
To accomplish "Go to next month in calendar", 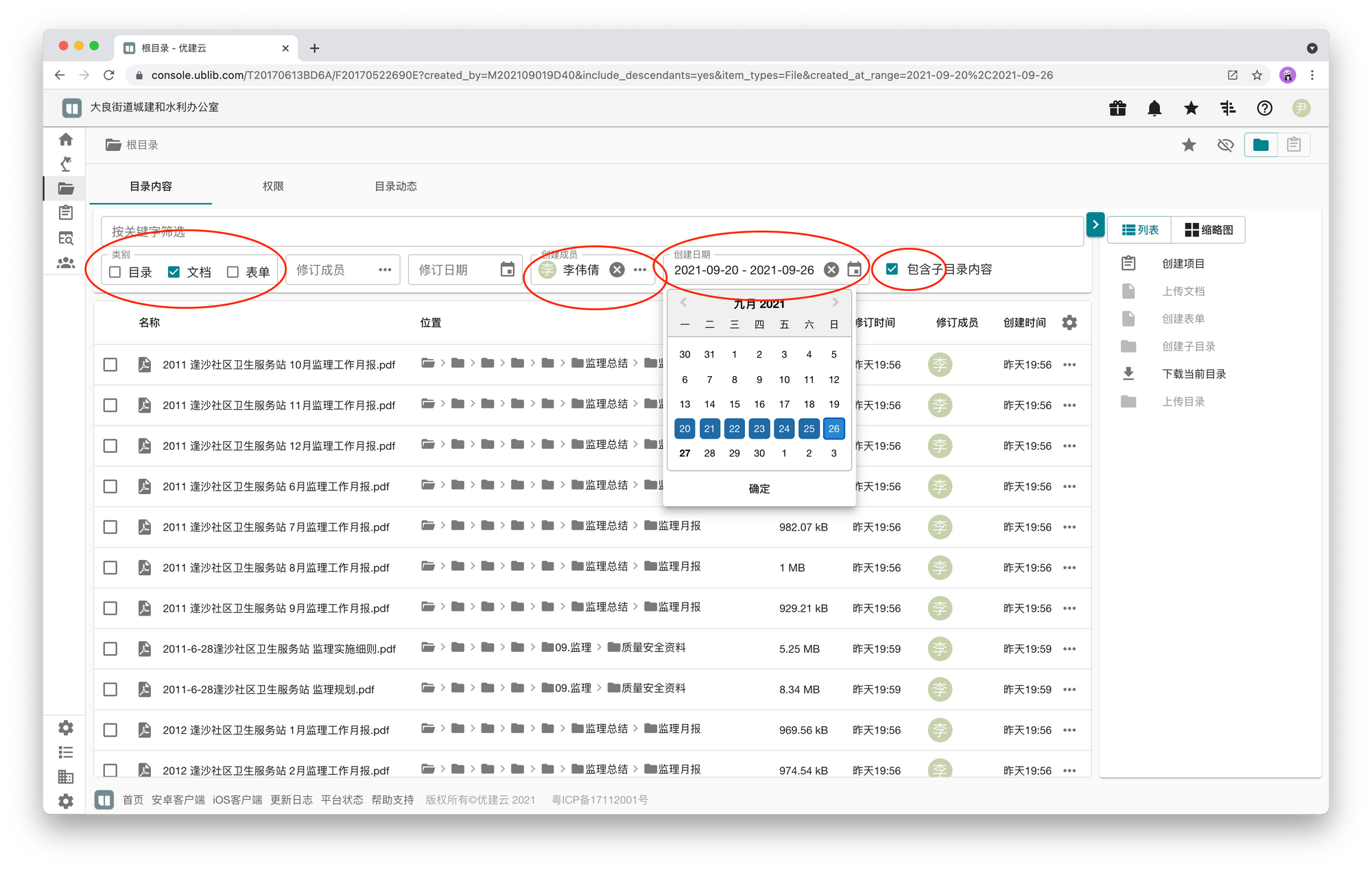I will (x=835, y=303).
